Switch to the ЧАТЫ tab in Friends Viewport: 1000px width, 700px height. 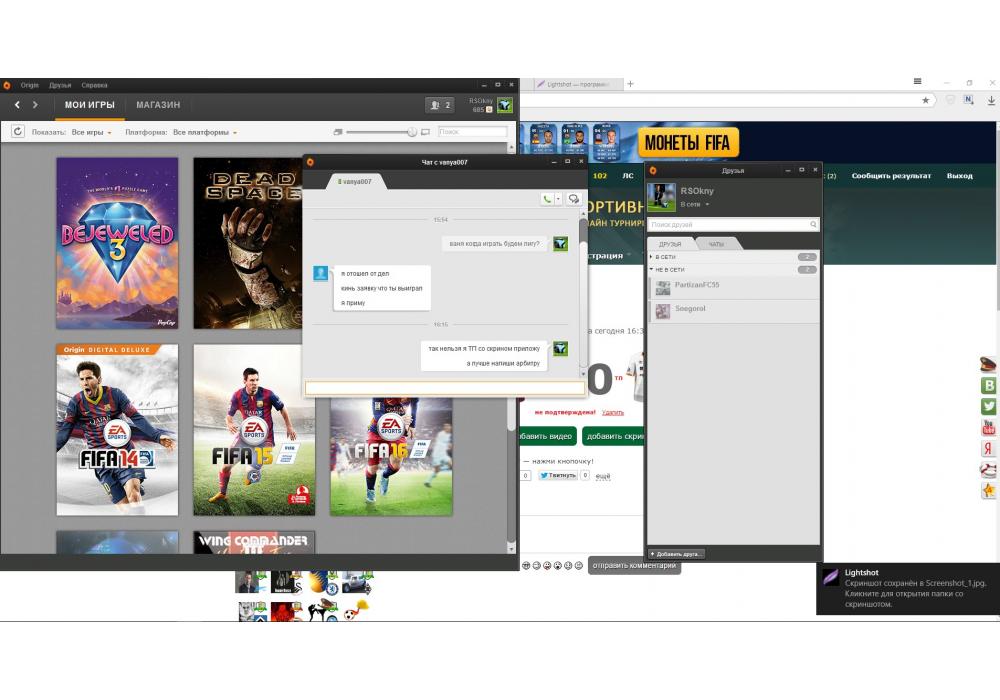pos(716,244)
